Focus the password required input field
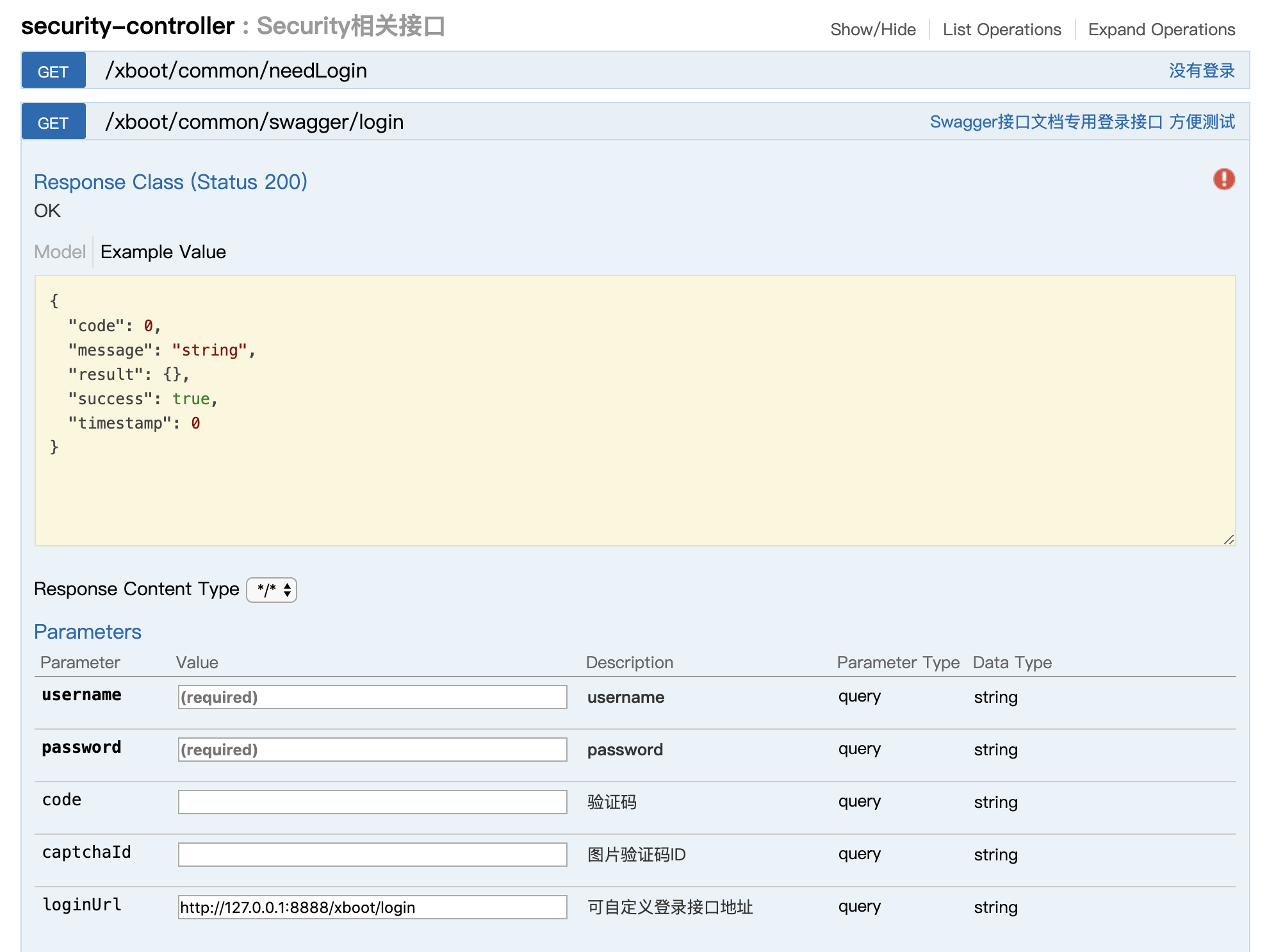Screen dimensions: 1267x952 point(372,750)
